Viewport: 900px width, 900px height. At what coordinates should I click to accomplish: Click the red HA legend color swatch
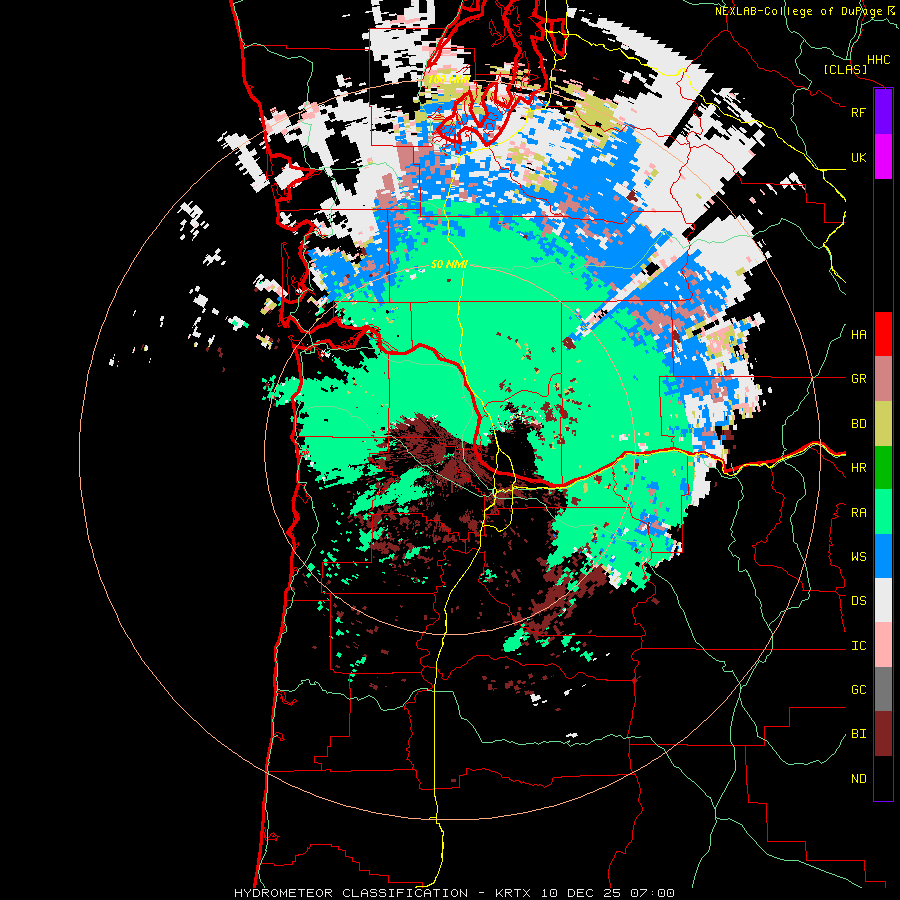point(883,334)
